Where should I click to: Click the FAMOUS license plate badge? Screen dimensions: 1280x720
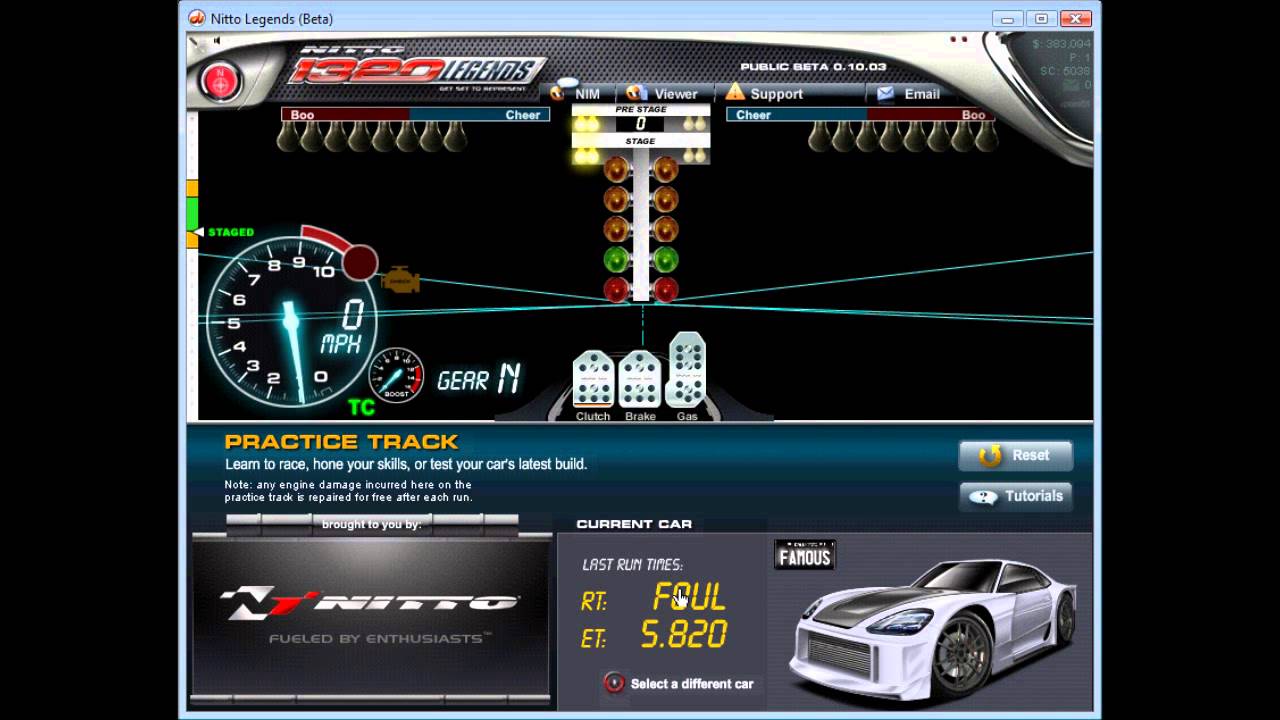804,556
